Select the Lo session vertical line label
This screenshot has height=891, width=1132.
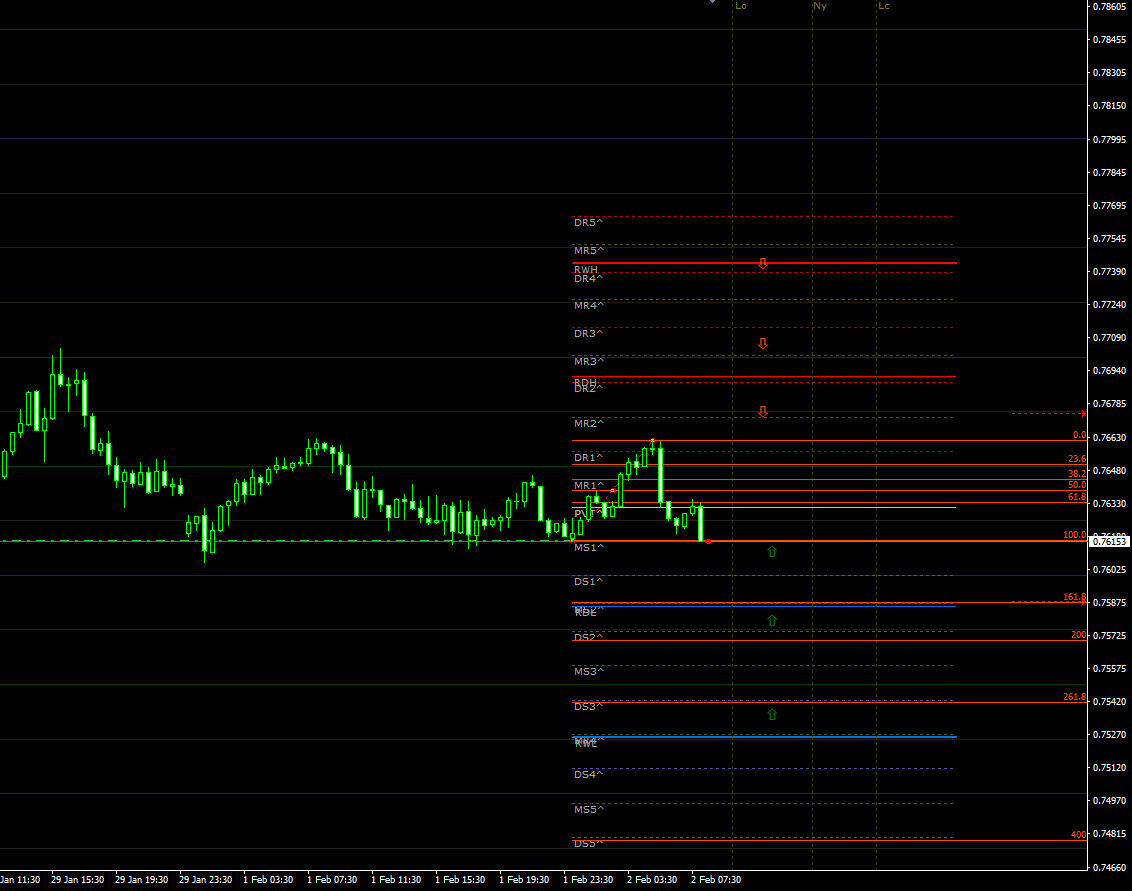click(741, 6)
